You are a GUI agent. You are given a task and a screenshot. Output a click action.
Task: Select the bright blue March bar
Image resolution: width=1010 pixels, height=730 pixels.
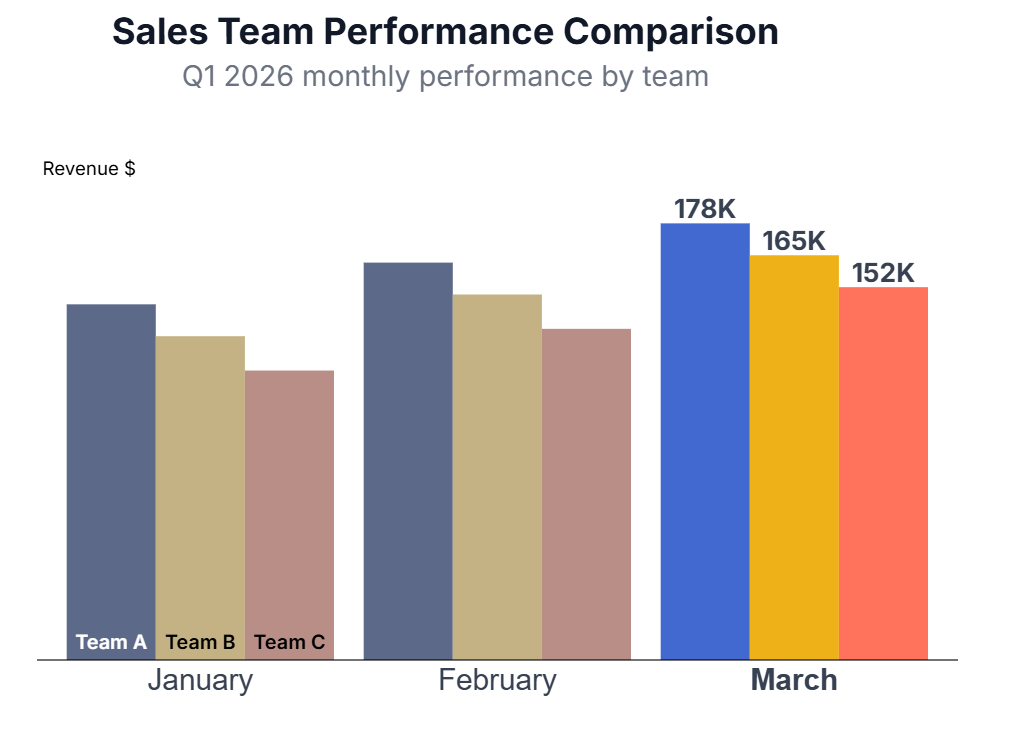705,440
